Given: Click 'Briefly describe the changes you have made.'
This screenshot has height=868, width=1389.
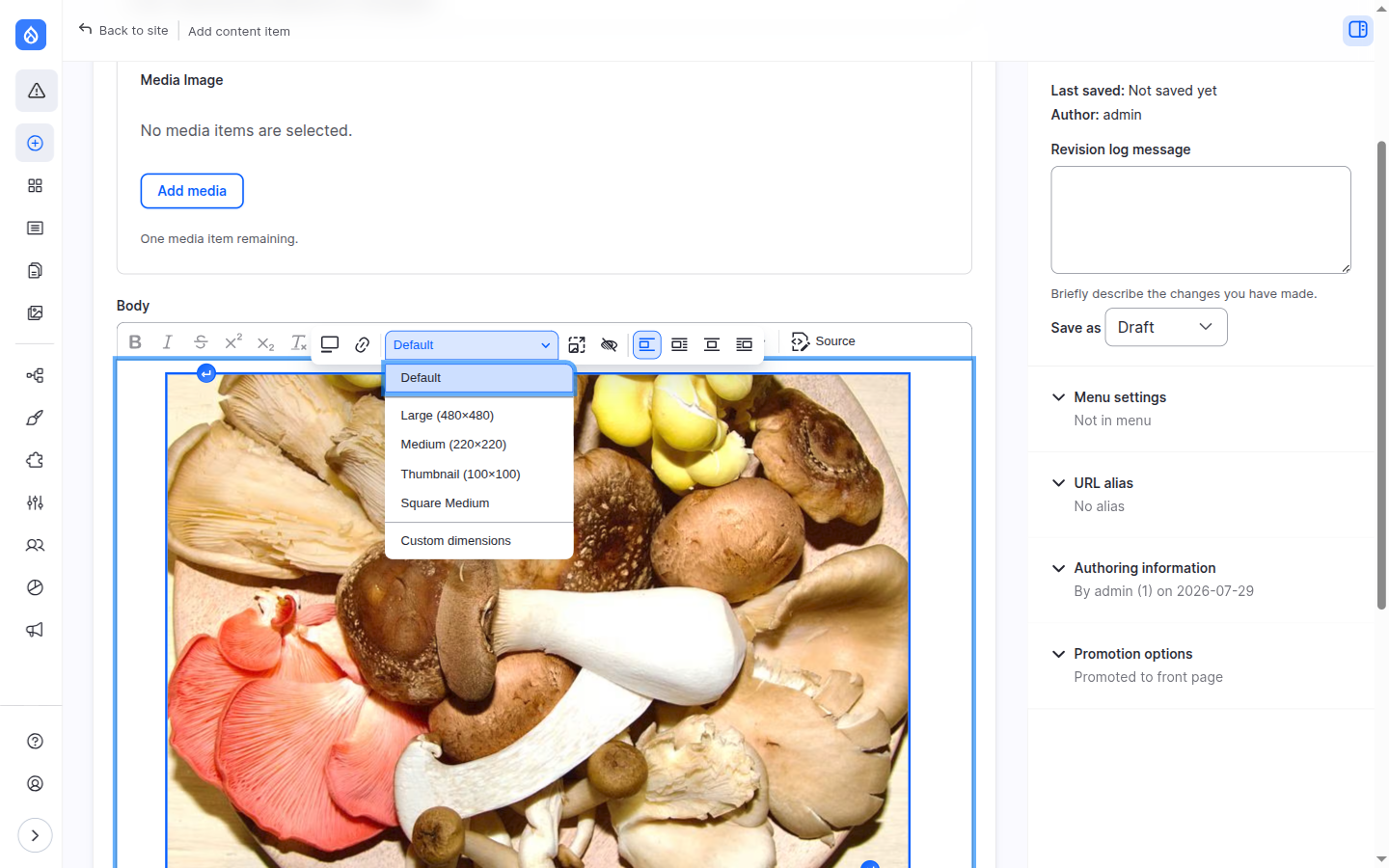Looking at the screenshot, I should point(1184,294).
